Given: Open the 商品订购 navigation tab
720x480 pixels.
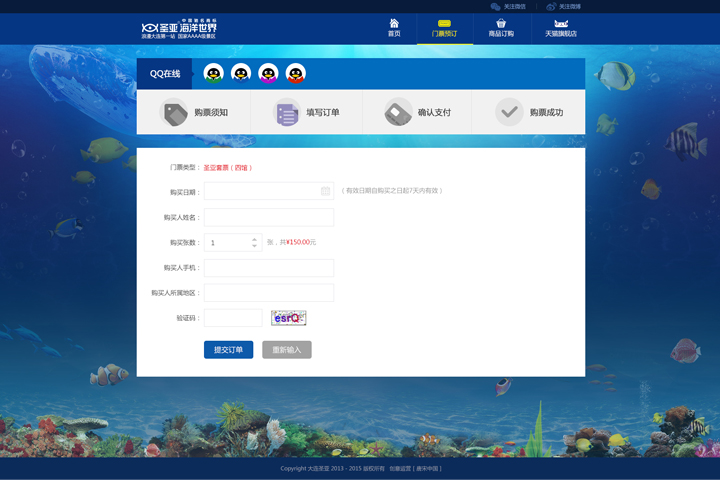Looking at the screenshot, I should 501,28.
